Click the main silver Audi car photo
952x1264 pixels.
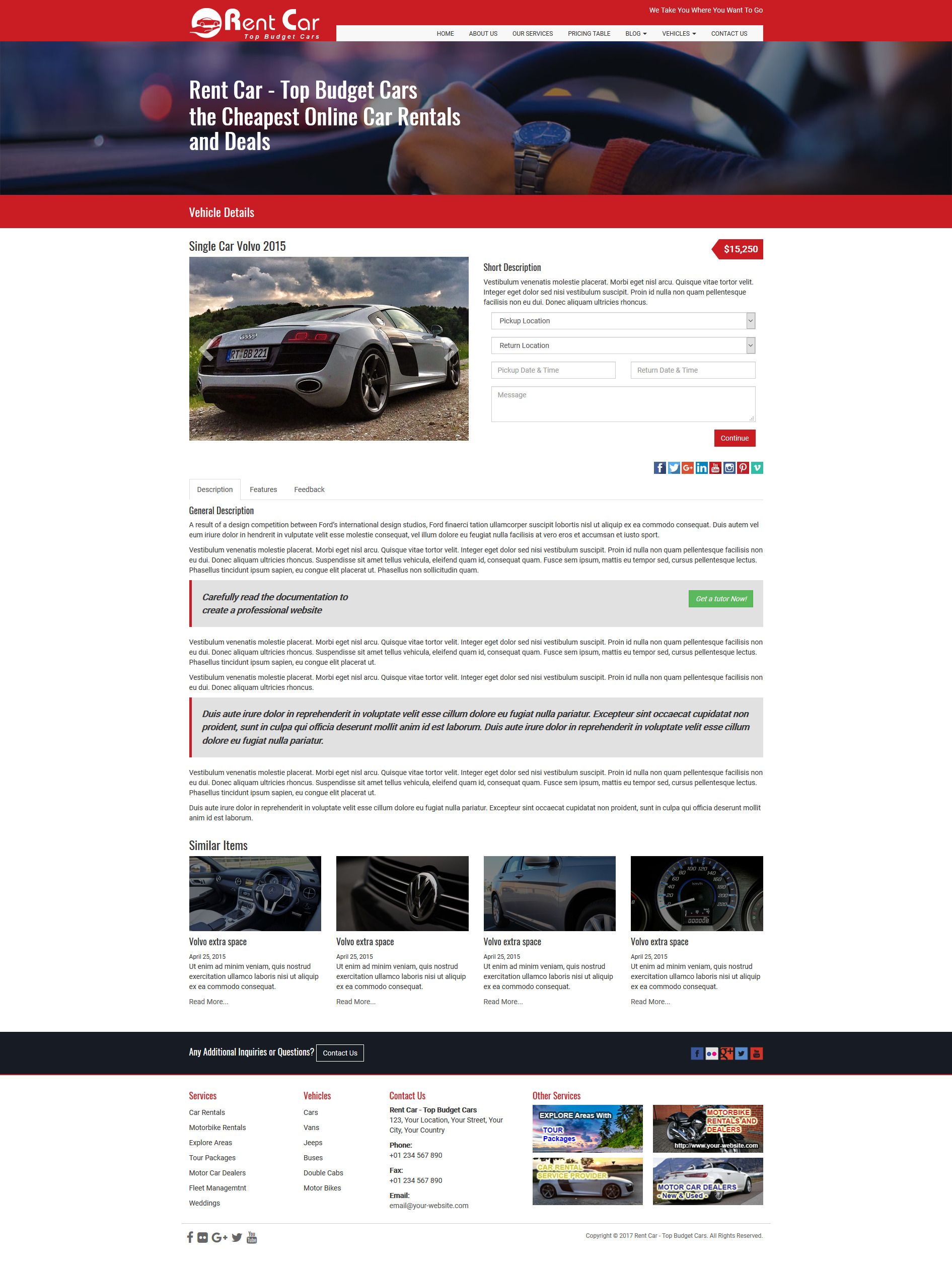tap(329, 348)
